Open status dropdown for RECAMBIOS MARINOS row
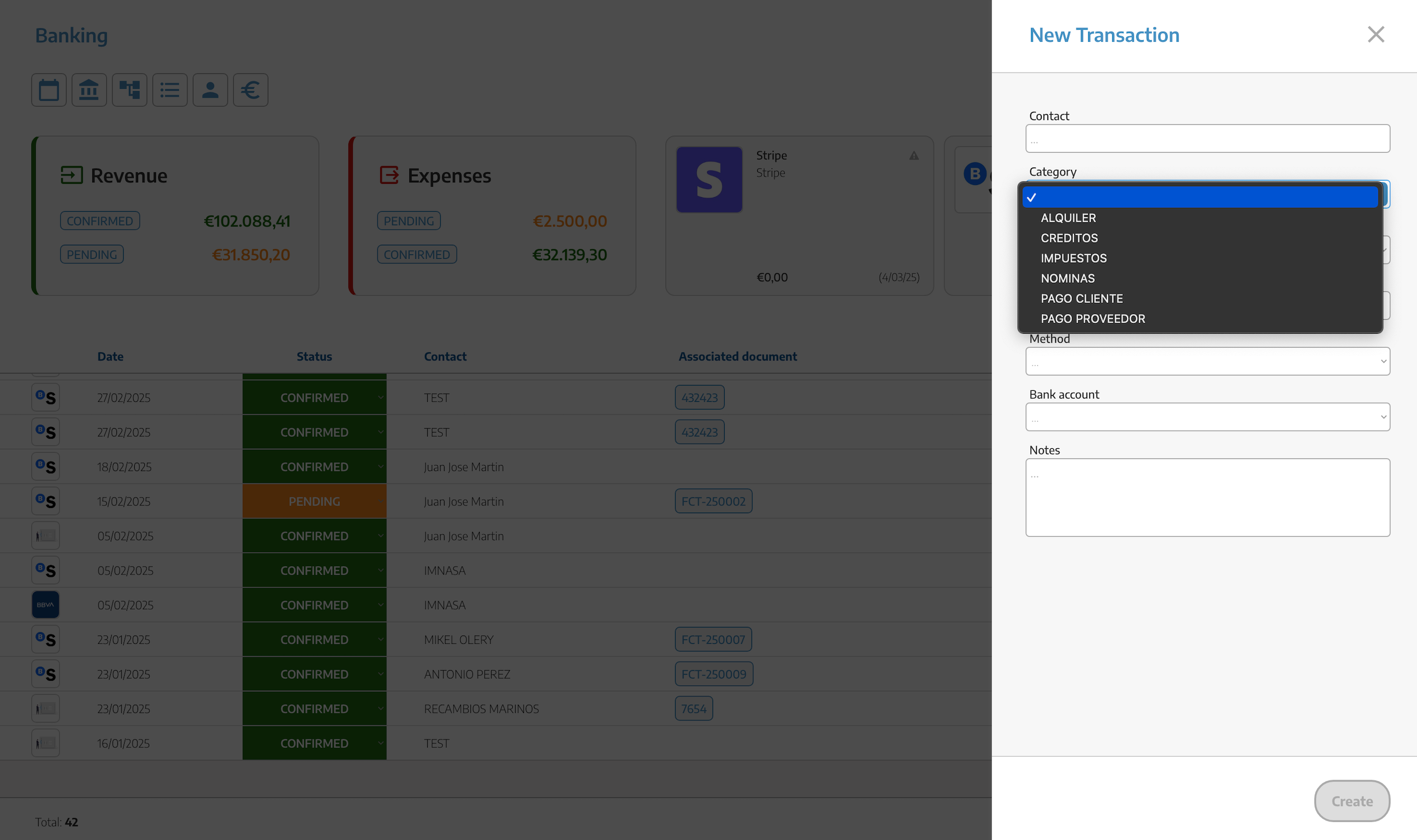 coord(314,709)
